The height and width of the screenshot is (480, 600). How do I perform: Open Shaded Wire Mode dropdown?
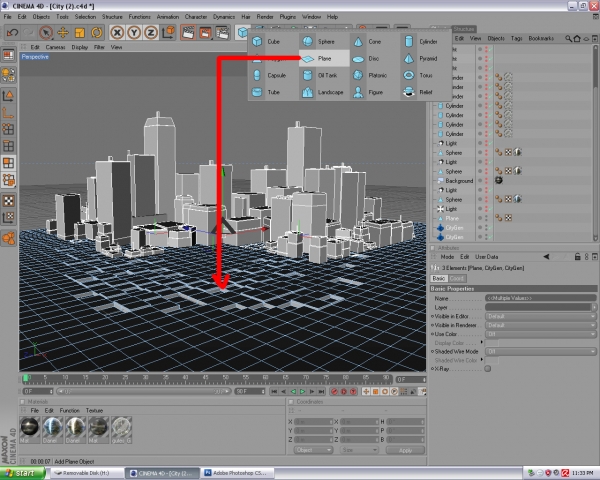coord(541,351)
